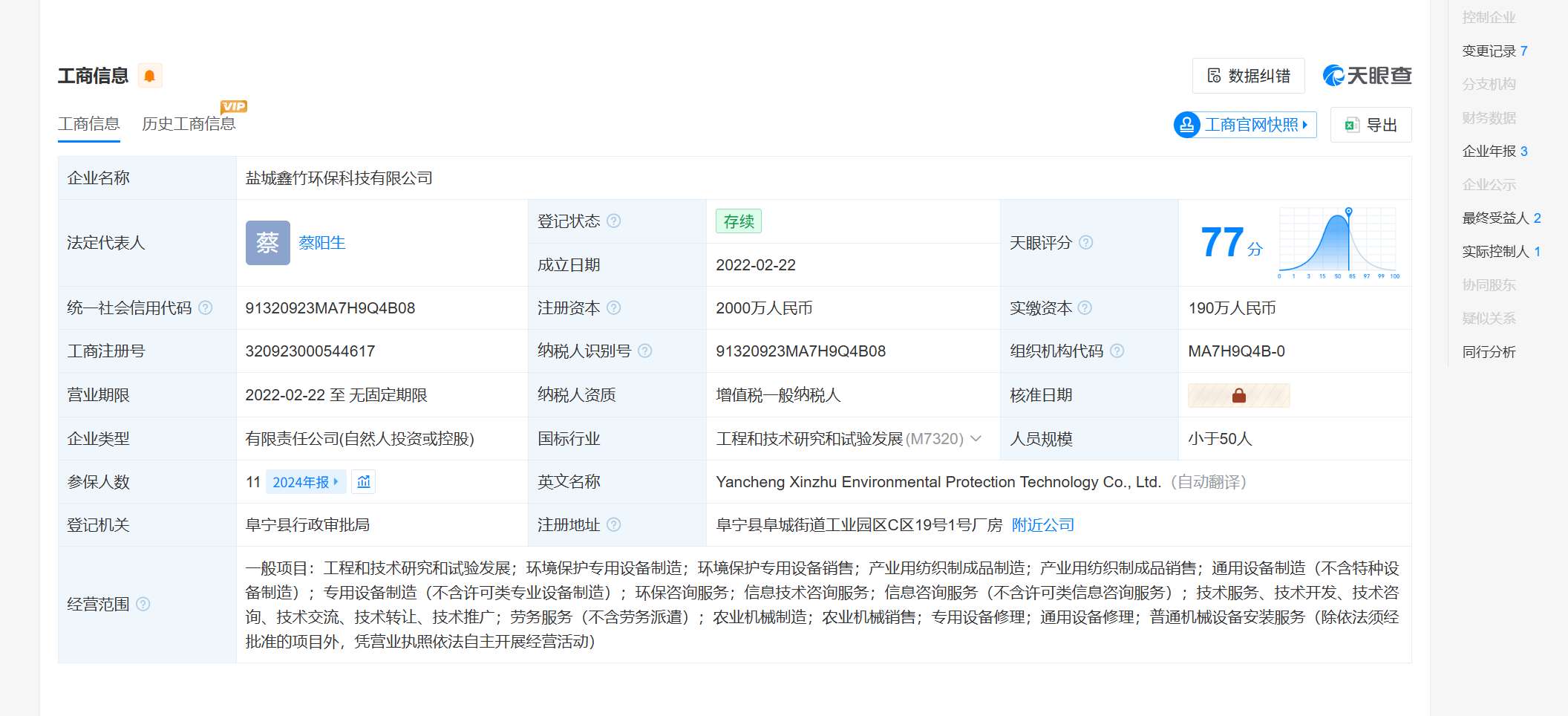1568x716 pixels.
Task: Click help icon beside 注册地址
Action: [614, 525]
